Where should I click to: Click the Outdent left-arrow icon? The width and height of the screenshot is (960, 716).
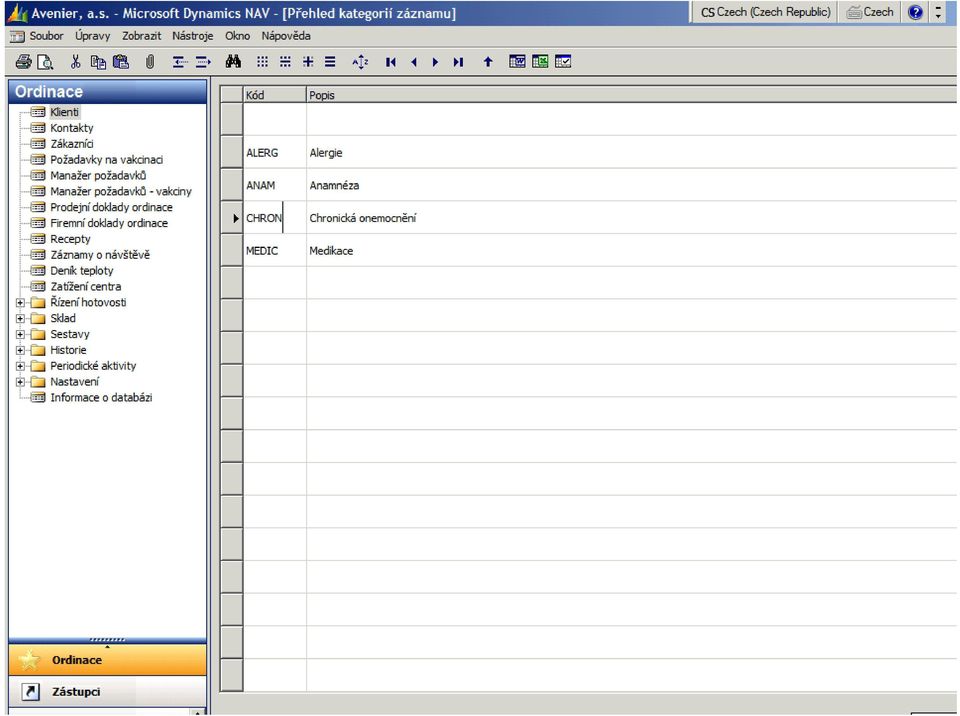[179, 61]
